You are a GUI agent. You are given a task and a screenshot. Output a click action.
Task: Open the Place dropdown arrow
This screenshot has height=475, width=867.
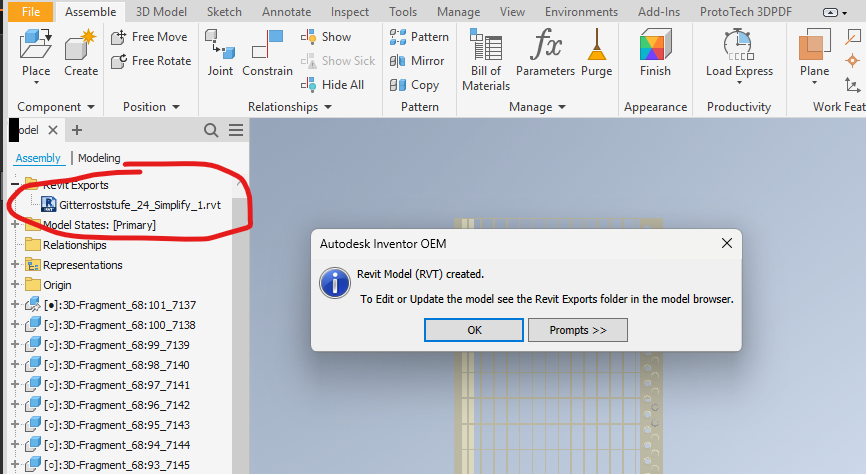(36, 83)
